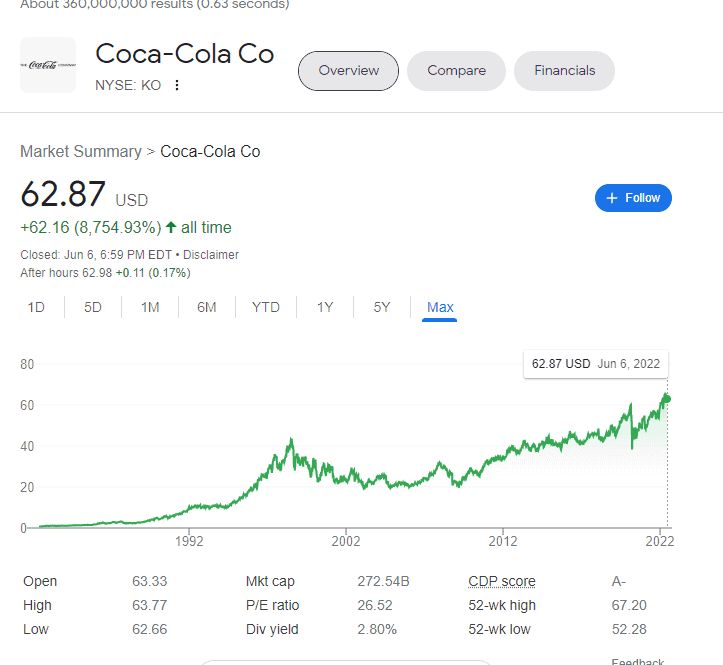
Task: Select the 5D time range
Action: pyautogui.click(x=93, y=307)
